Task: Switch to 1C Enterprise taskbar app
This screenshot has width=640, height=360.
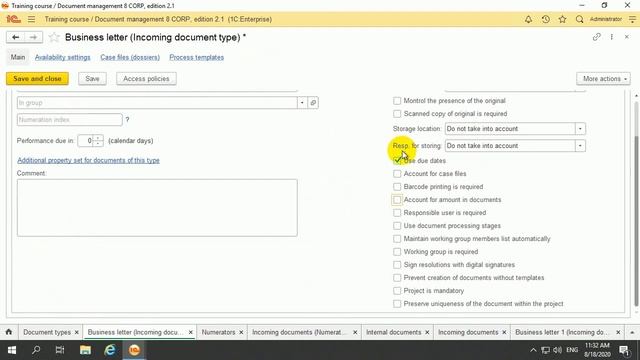Action: (x=134, y=350)
